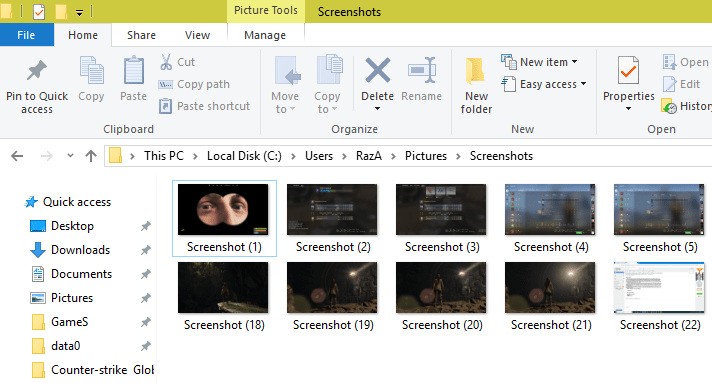Open the Manage tab
Viewport: 712px width, 383px height.
coord(265,35)
